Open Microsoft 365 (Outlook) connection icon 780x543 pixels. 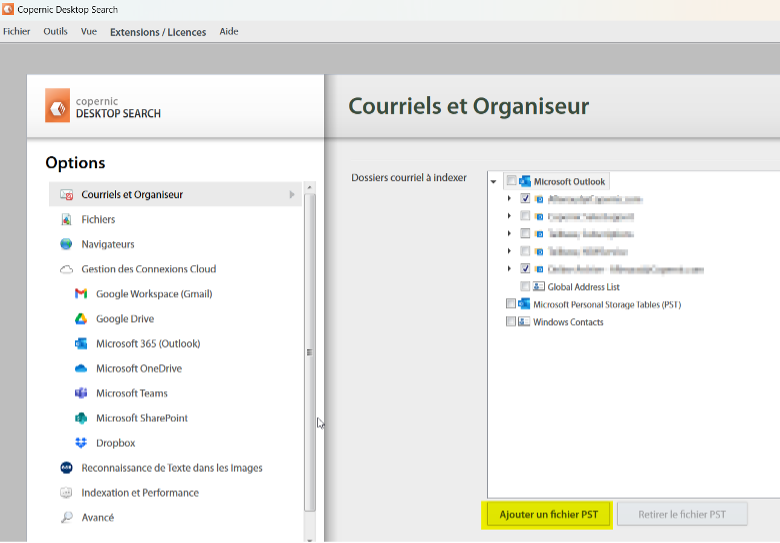[x=81, y=344]
